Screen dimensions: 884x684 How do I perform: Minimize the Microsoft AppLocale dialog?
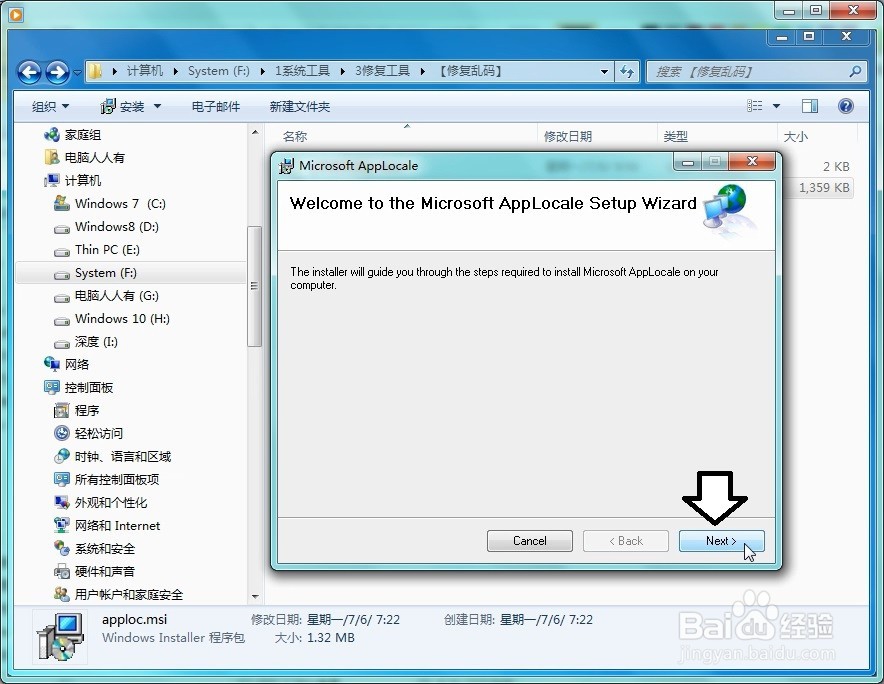click(687, 162)
